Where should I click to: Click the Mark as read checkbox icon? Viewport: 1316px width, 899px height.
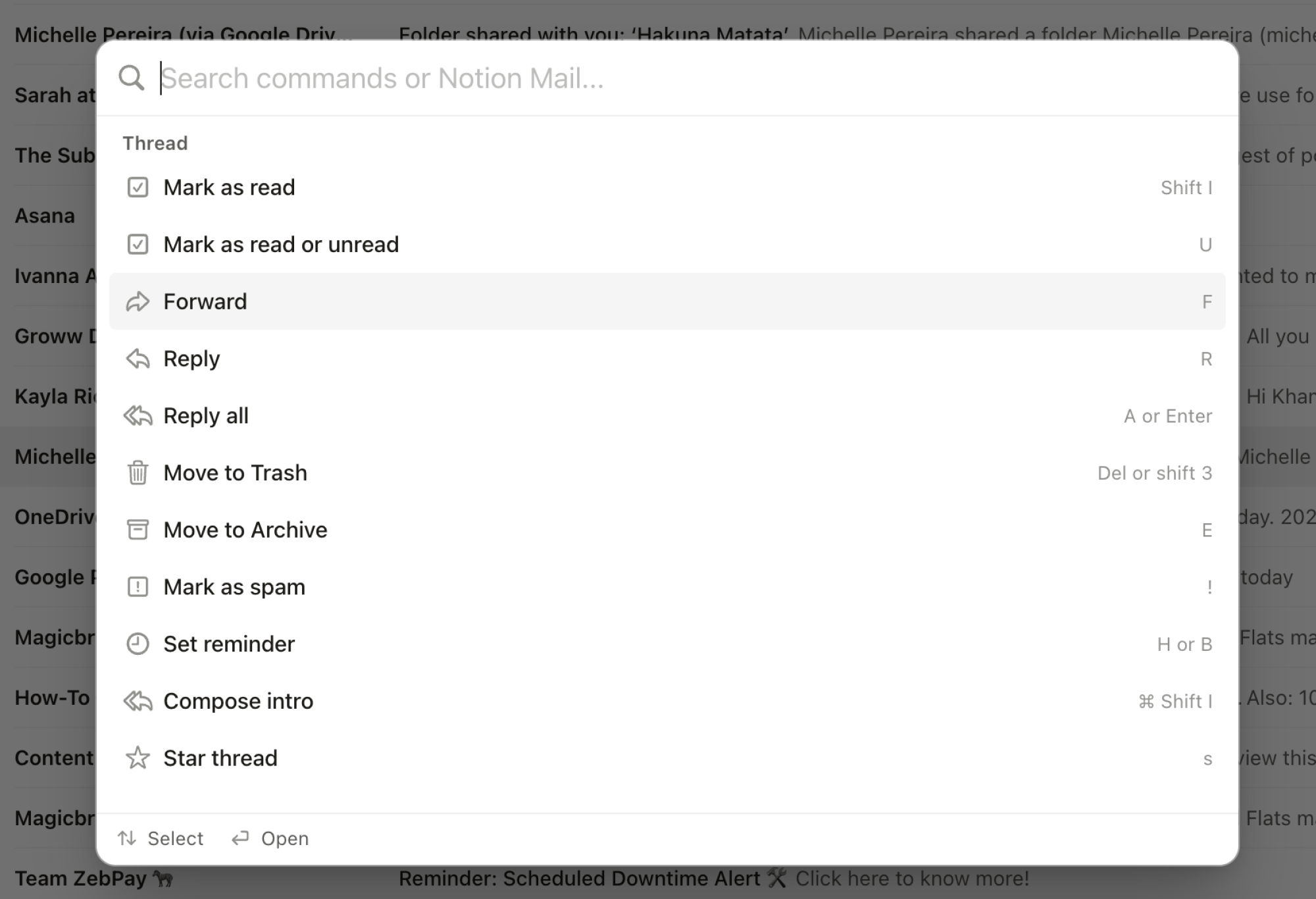(x=138, y=187)
